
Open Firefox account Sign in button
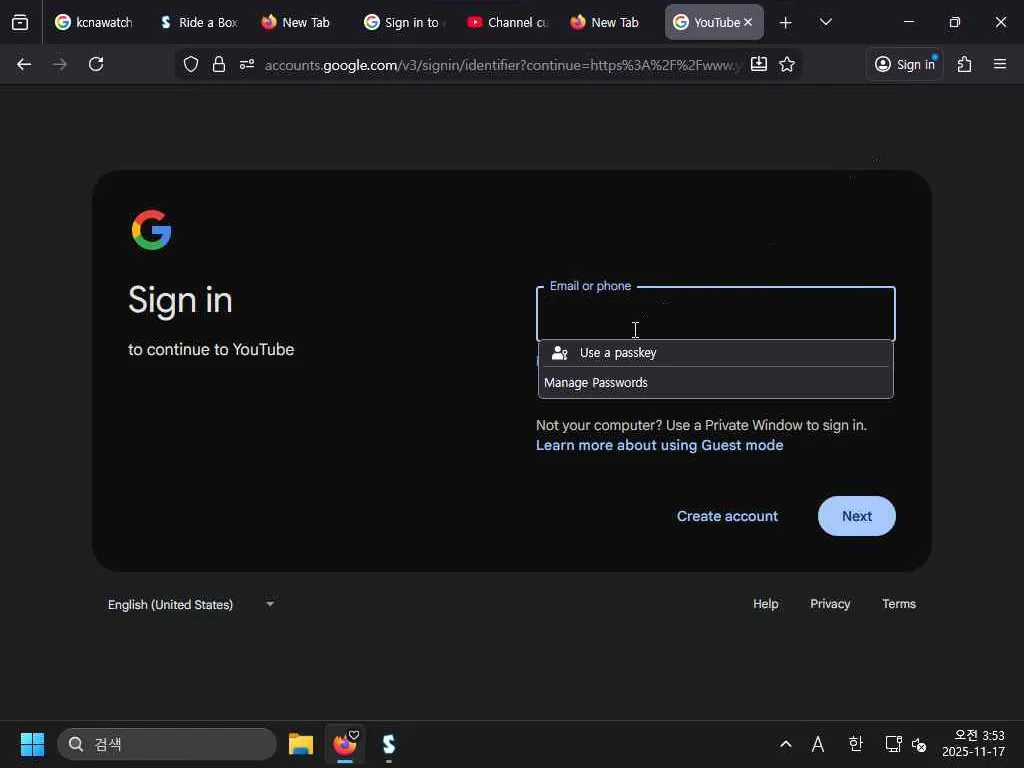coord(904,64)
